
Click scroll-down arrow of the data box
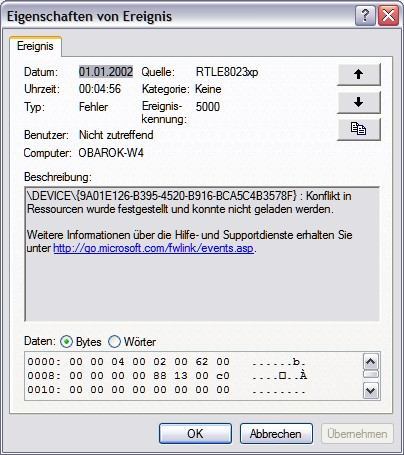coord(371,390)
